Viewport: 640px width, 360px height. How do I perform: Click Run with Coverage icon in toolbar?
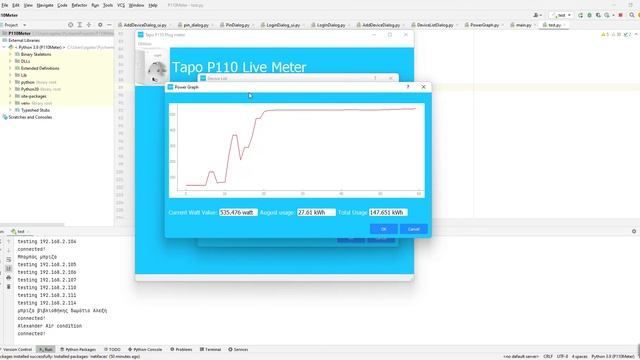[x=598, y=15]
